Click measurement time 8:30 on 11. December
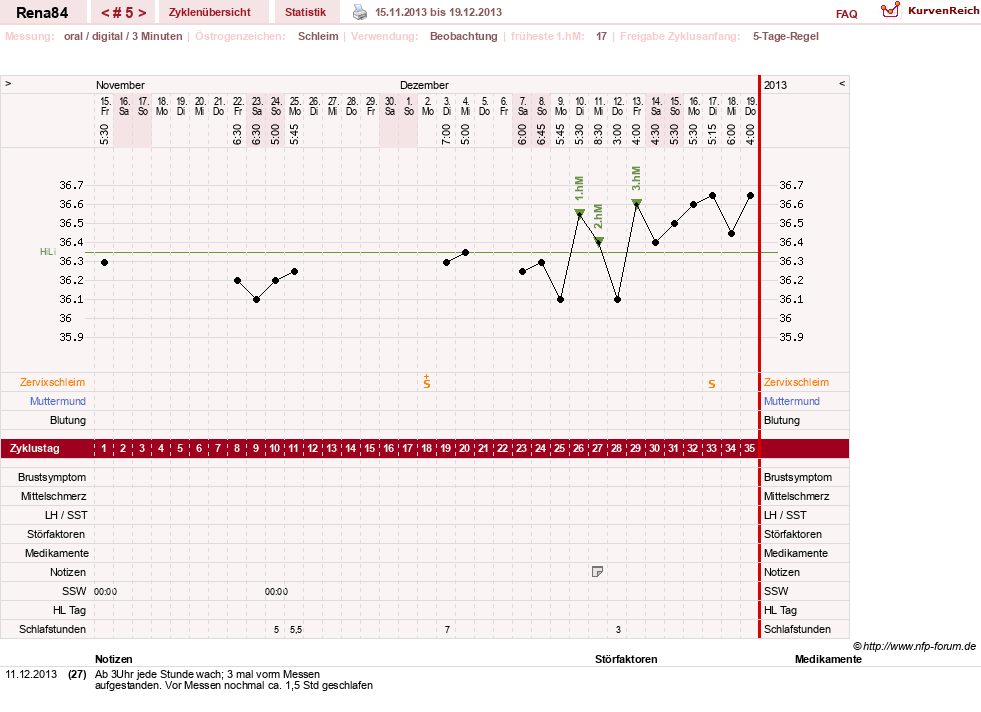This screenshot has height=712, width=981. [599, 134]
